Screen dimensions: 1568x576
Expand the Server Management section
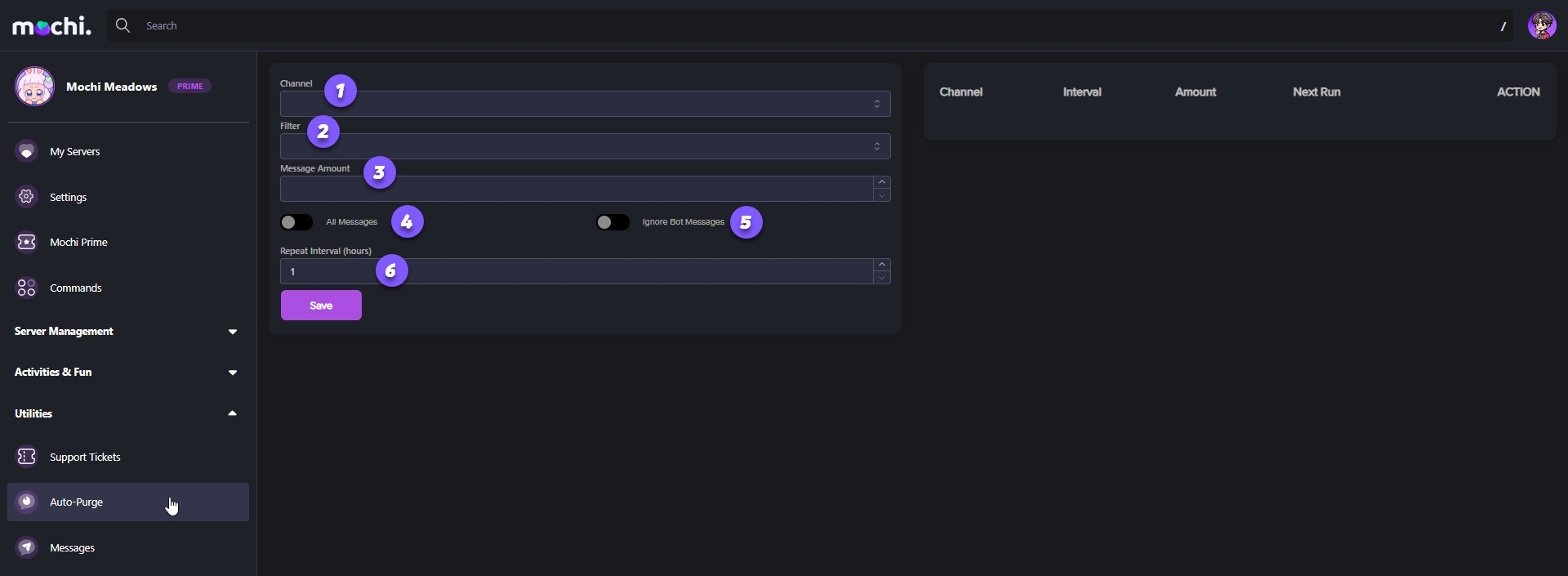point(128,331)
